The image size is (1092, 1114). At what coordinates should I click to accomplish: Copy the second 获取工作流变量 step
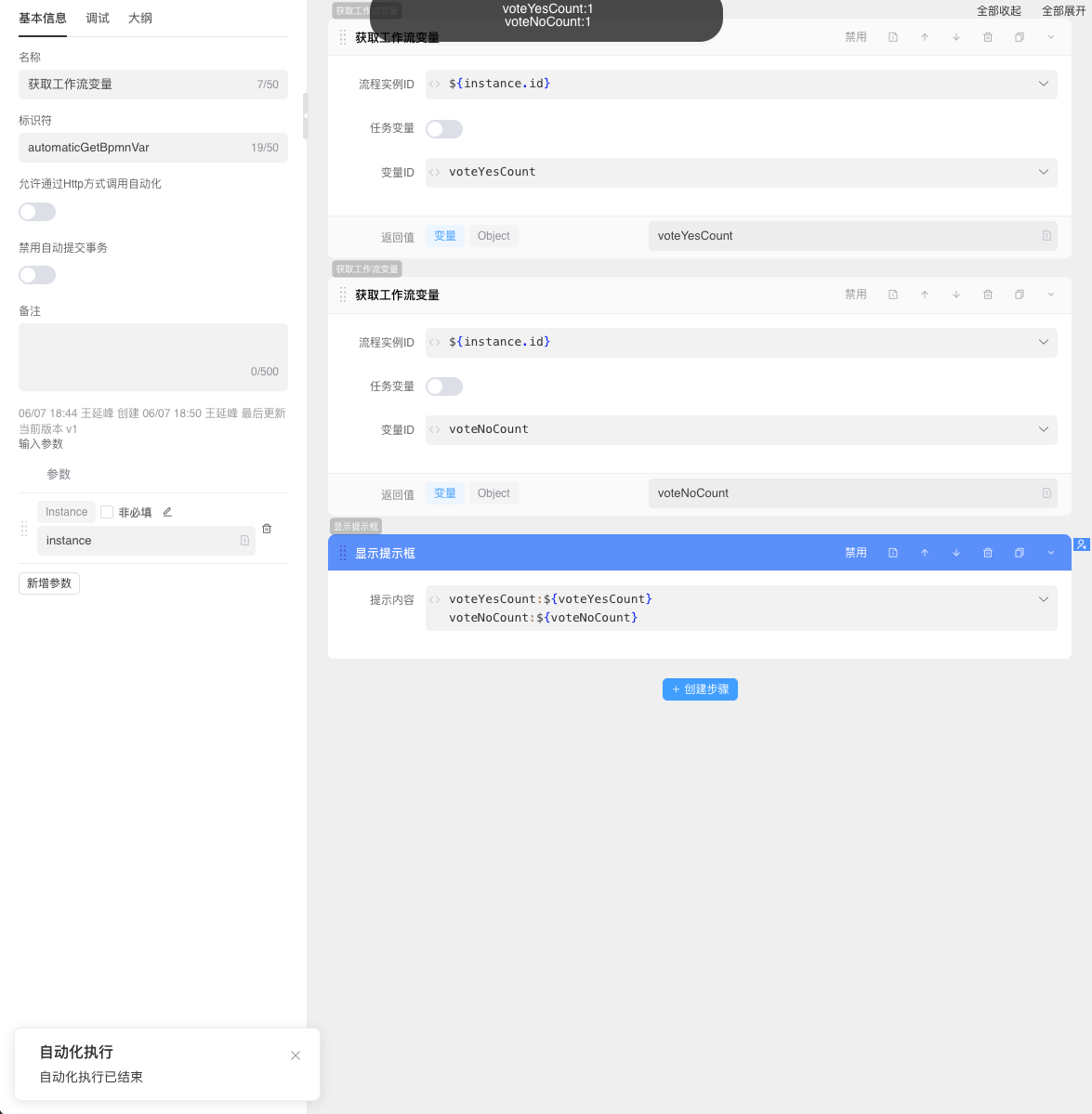pos(1020,295)
